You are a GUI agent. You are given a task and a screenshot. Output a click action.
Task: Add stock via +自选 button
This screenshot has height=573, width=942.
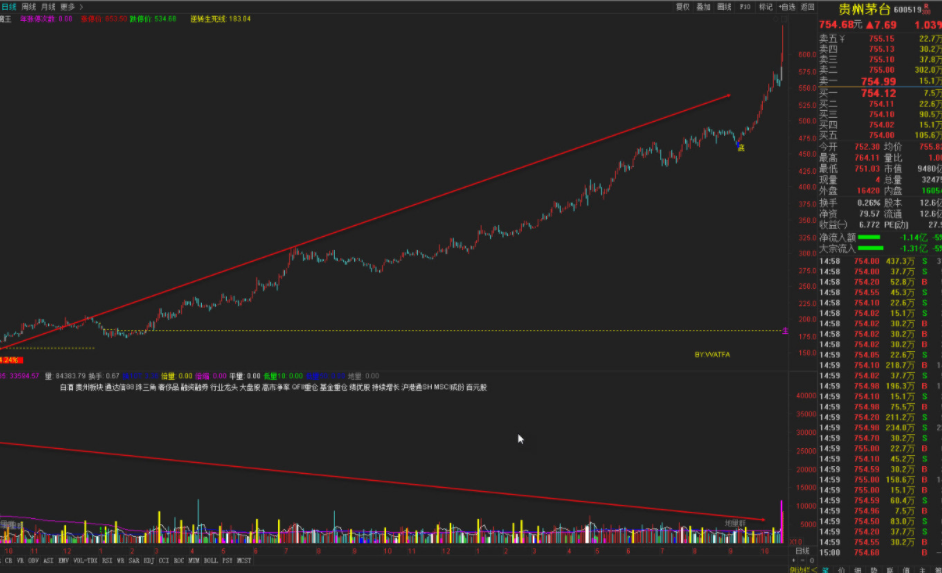click(x=787, y=7)
